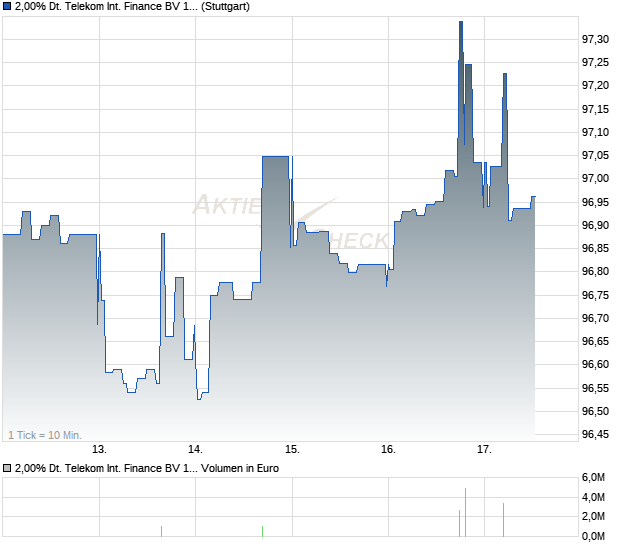Click the y-axis price label '96,70'
620x546 pixels.
[x=595, y=318]
